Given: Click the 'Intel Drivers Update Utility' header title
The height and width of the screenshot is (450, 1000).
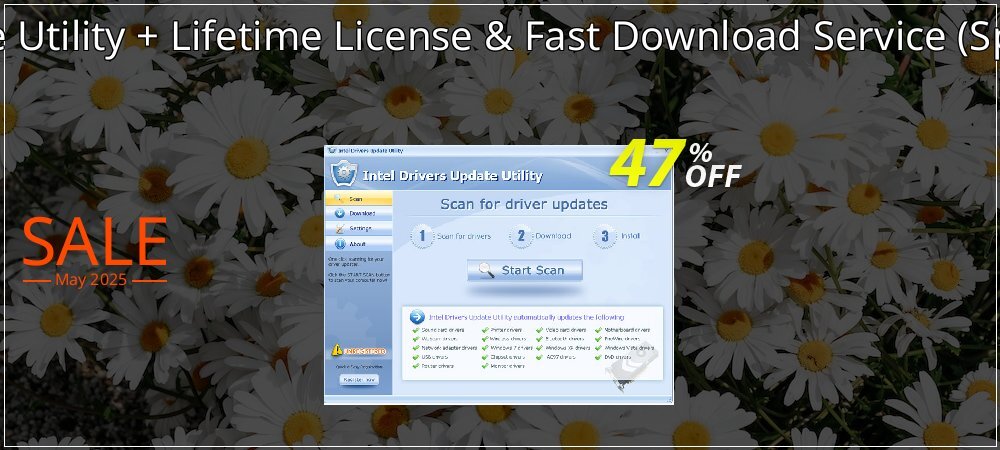Looking at the screenshot, I should [x=452, y=176].
